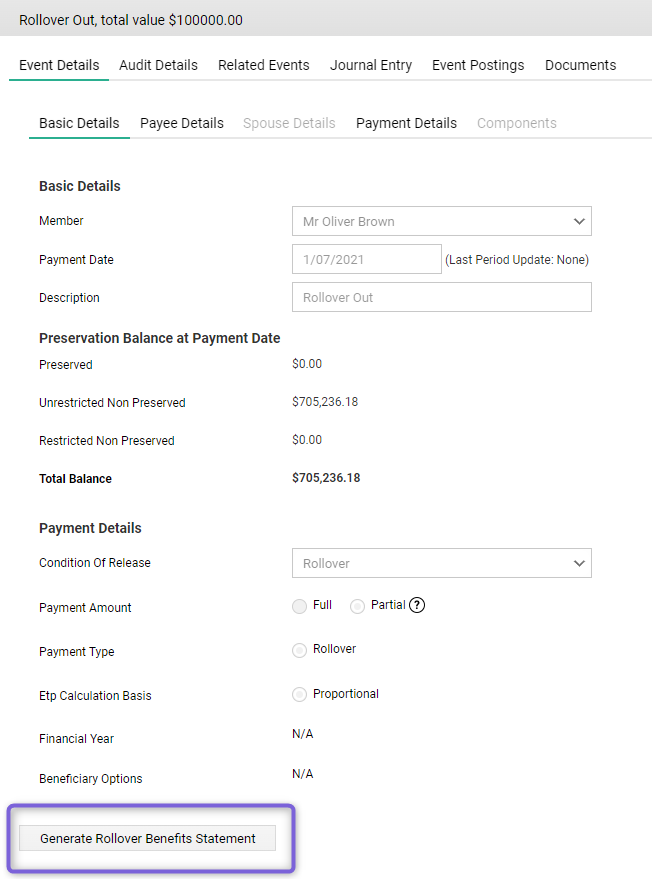
Task: Click the Condition Of Release chevron
Action: (x=578, y=563)
